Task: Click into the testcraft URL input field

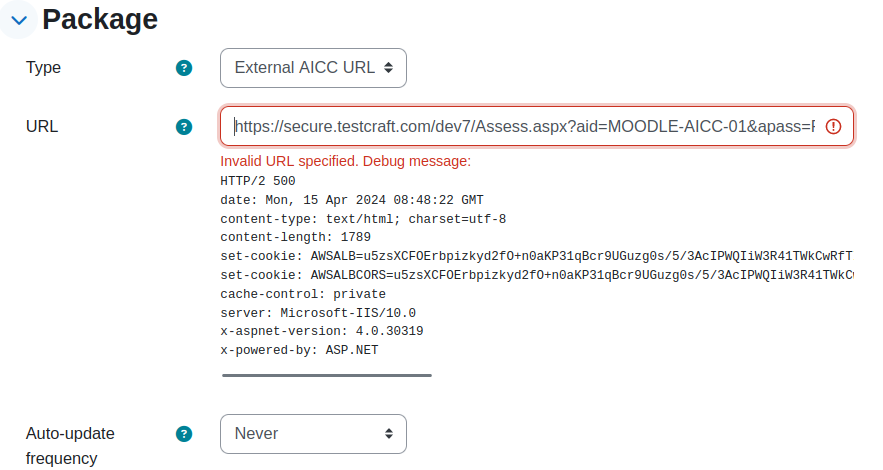Action: (537, 127)
